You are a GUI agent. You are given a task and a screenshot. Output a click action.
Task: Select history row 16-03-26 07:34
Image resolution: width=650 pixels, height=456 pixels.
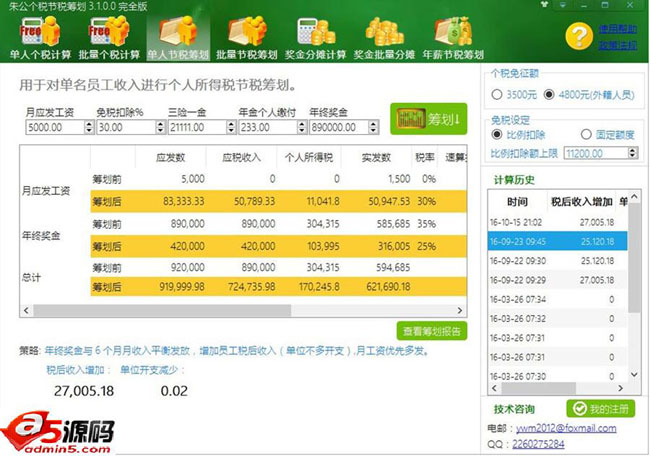coord(558,299)
